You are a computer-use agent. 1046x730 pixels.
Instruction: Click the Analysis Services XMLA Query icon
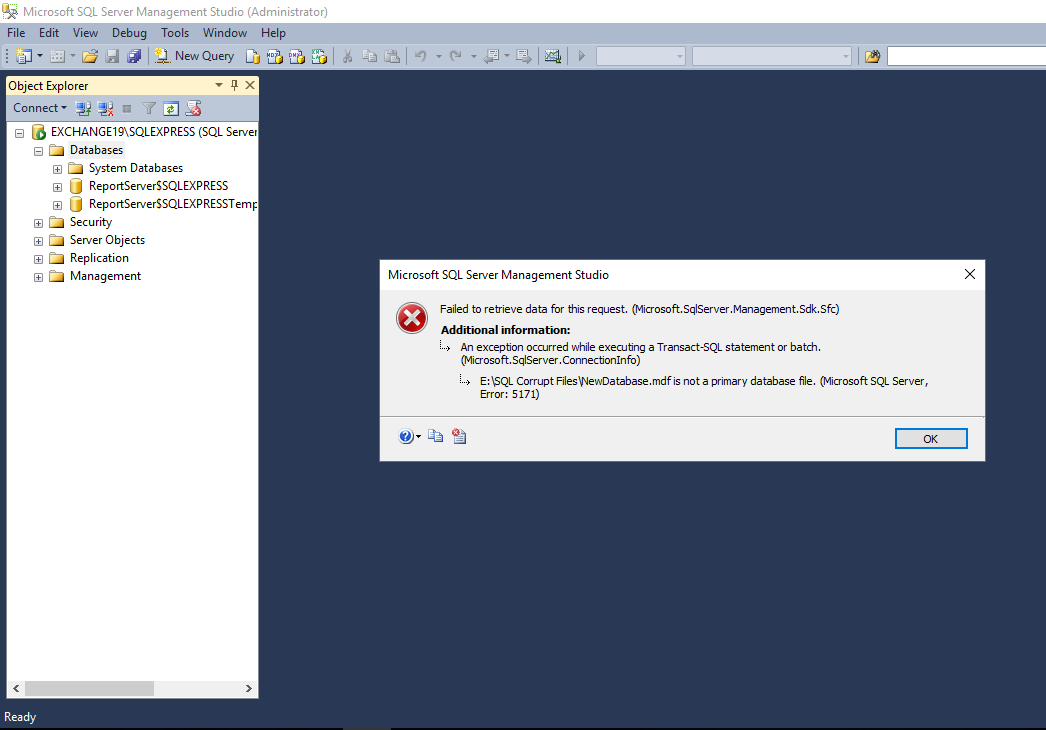point(320,57)
